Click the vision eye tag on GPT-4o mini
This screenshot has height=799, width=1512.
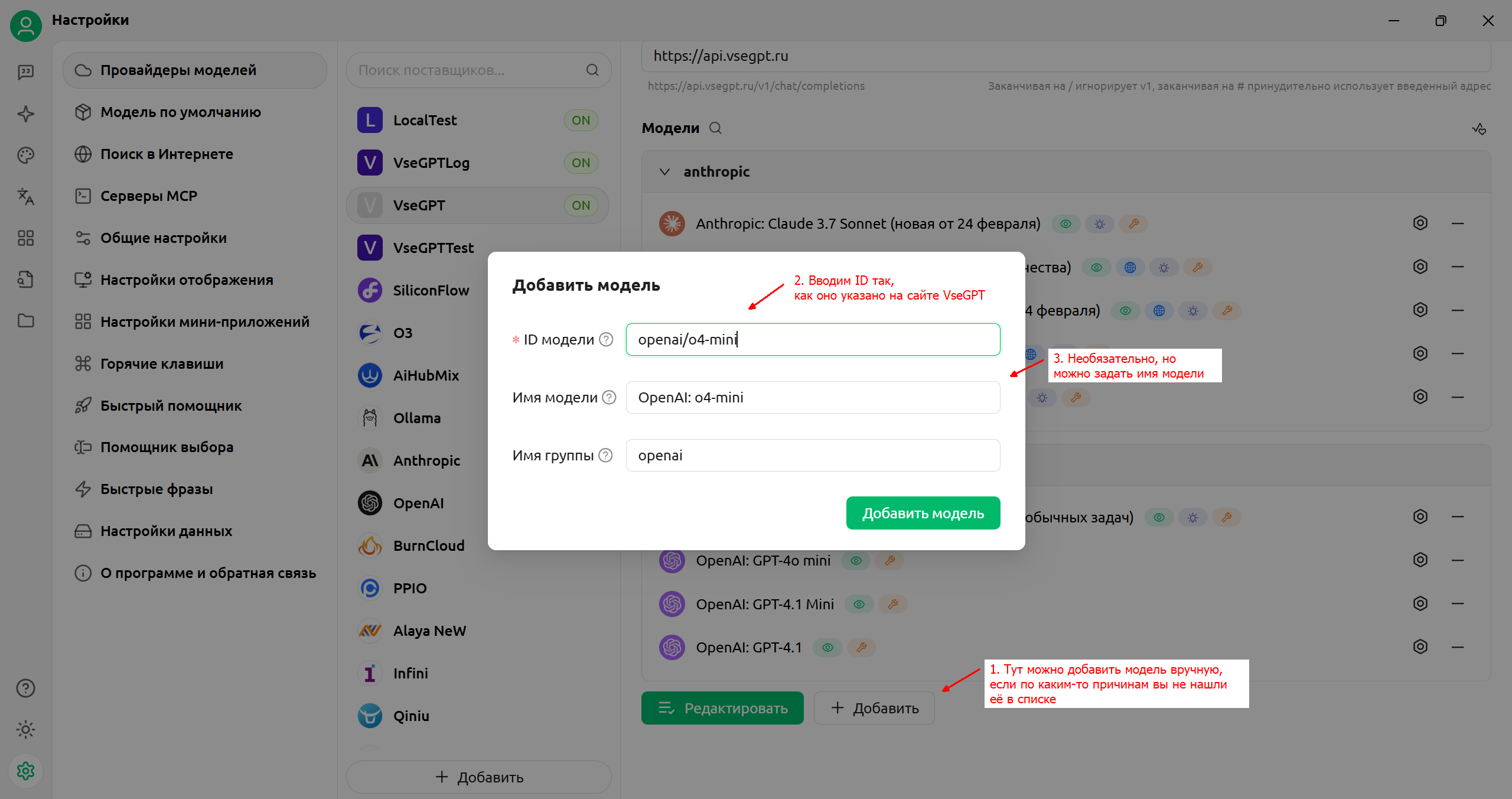(x=856, y=560)
